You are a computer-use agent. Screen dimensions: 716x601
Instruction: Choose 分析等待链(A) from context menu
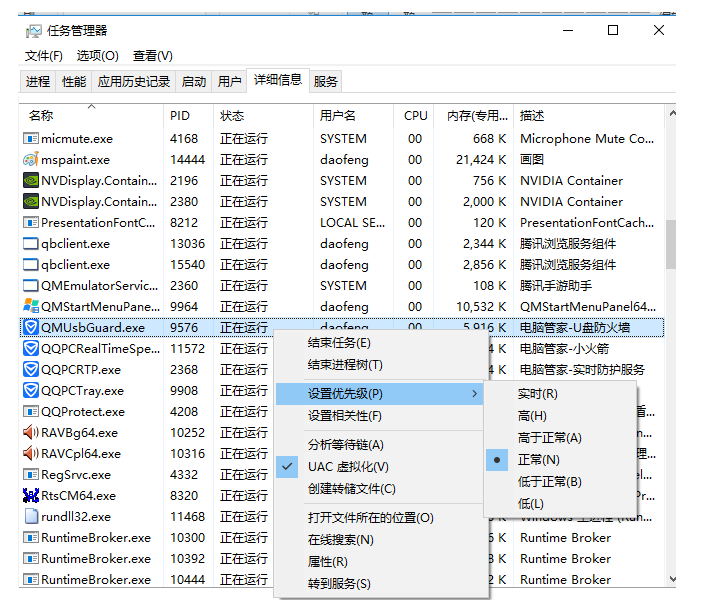pos(379,445)
